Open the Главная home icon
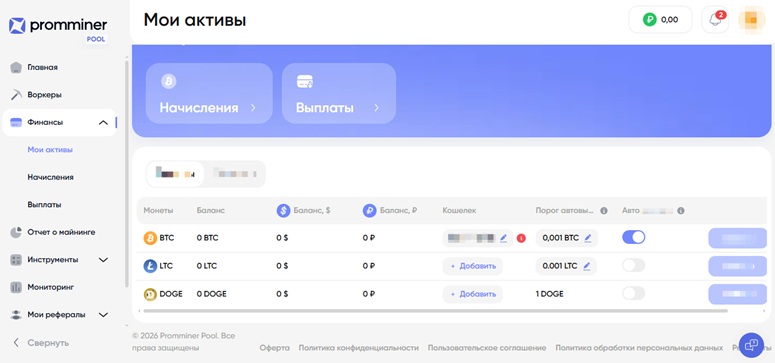Image resolution: width=775 pixels, height=363 pixels. (16, 67)
